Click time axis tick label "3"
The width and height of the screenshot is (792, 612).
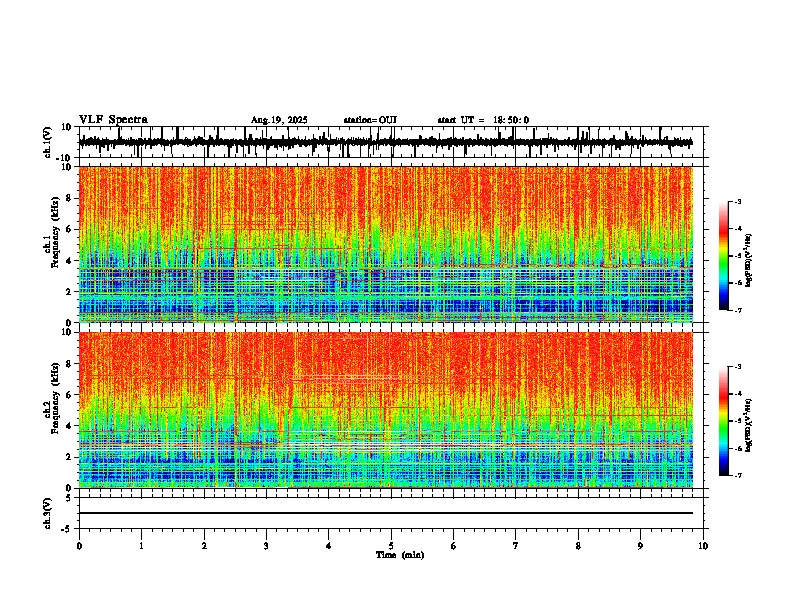tap(266, 546)
